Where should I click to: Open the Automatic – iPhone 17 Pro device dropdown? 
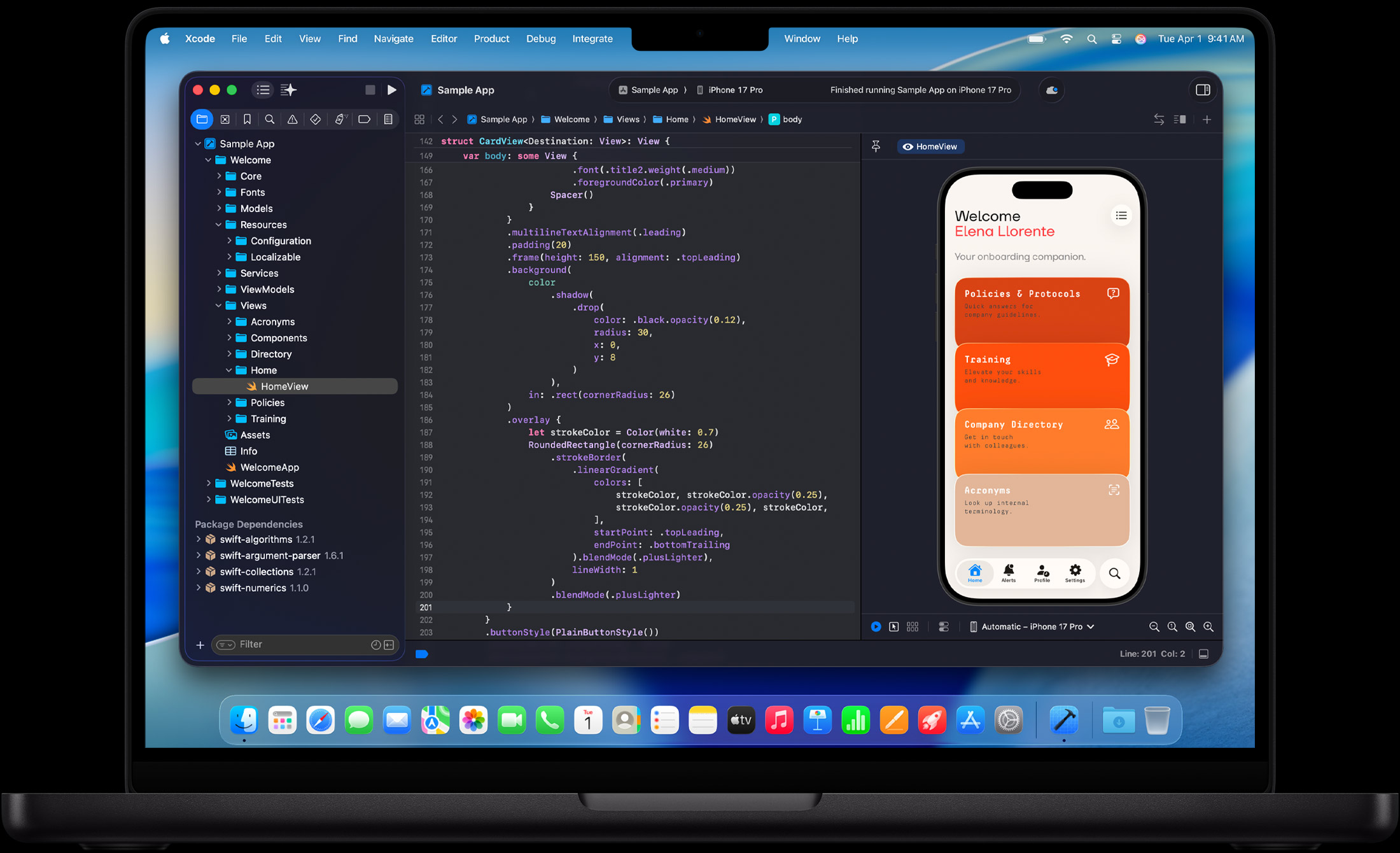[1031, 626]
